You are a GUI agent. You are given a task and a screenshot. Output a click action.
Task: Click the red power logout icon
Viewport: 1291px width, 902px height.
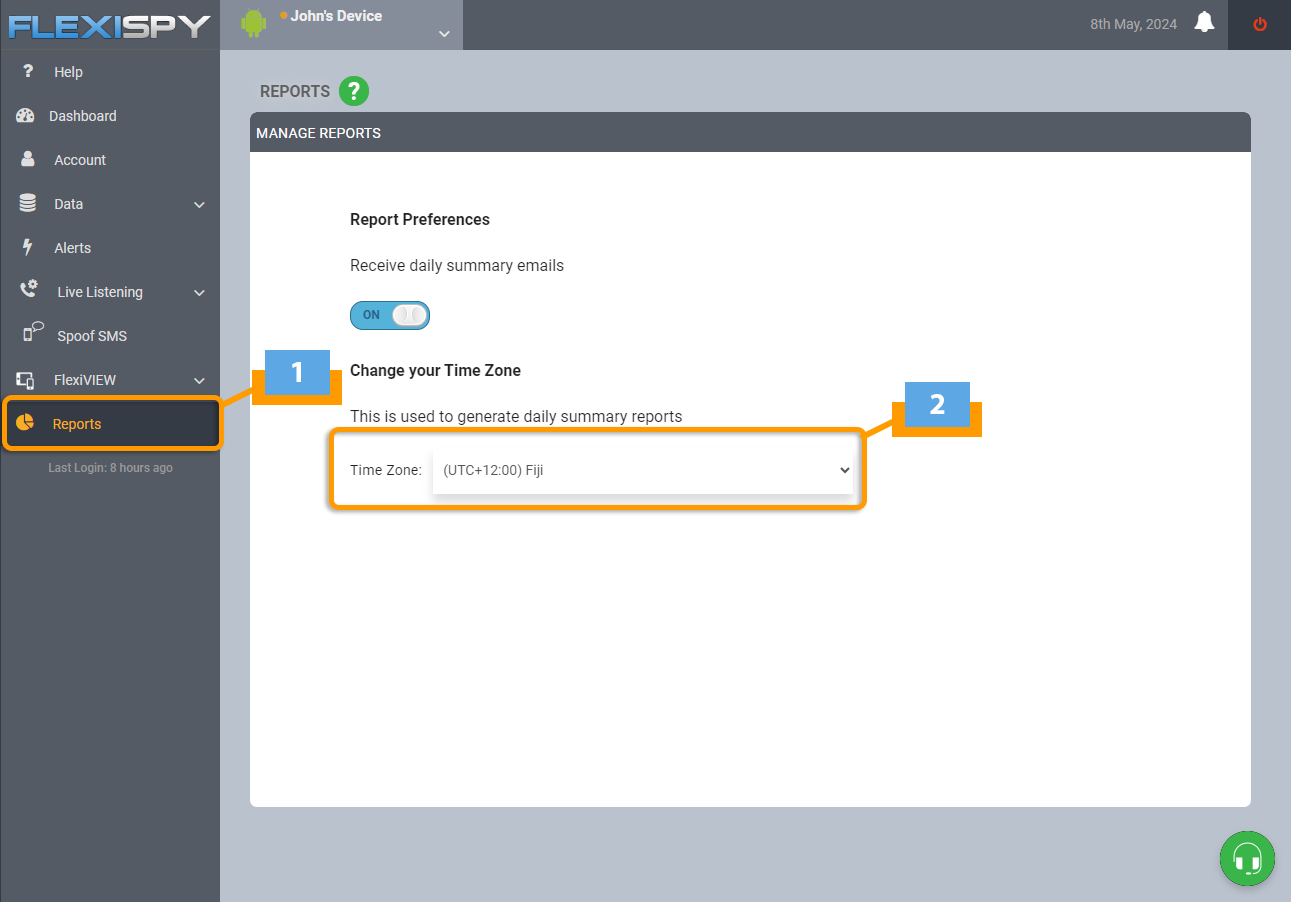[x=1260, y=24]
